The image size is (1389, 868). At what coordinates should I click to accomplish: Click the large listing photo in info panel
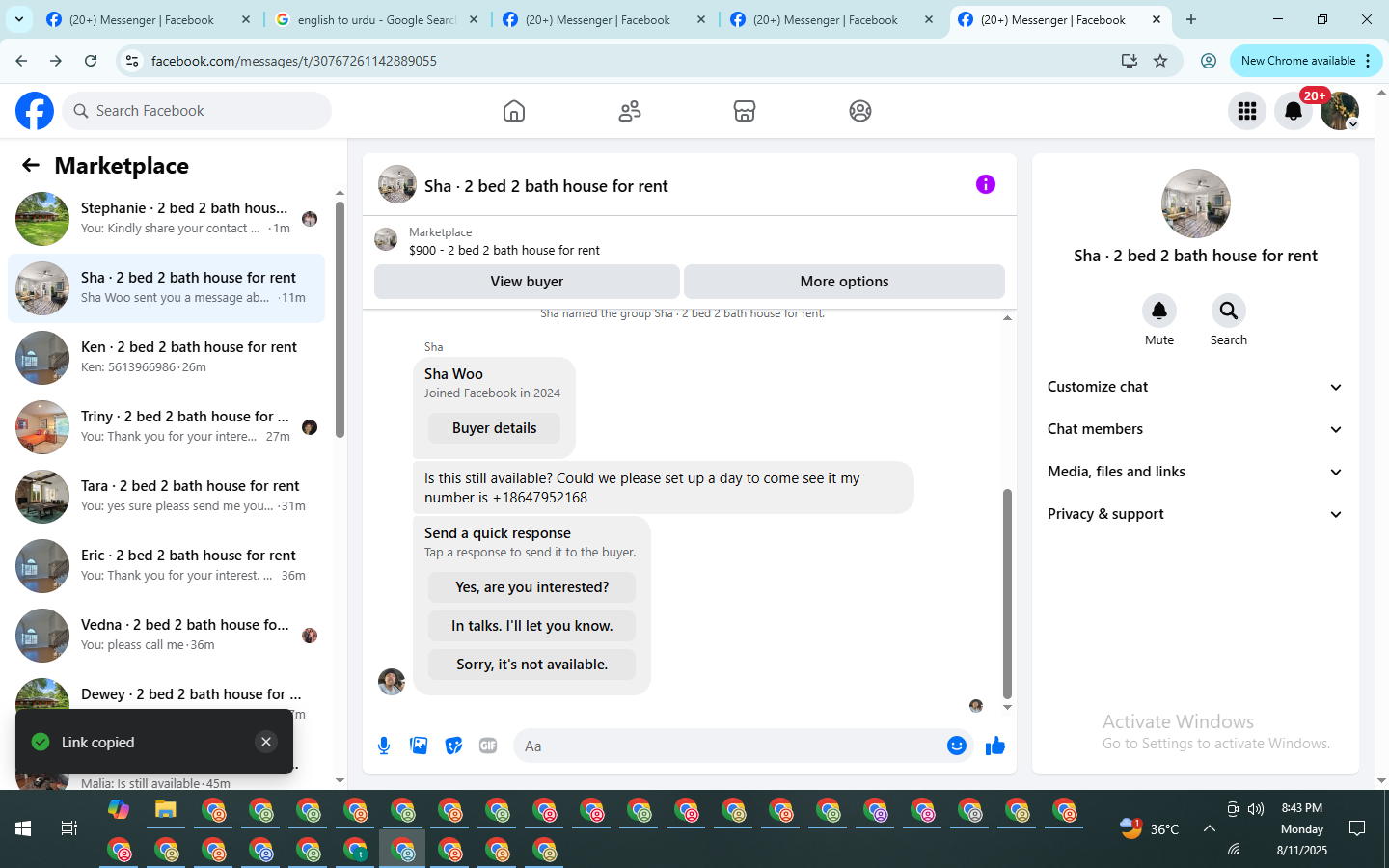coord(1196,203)
